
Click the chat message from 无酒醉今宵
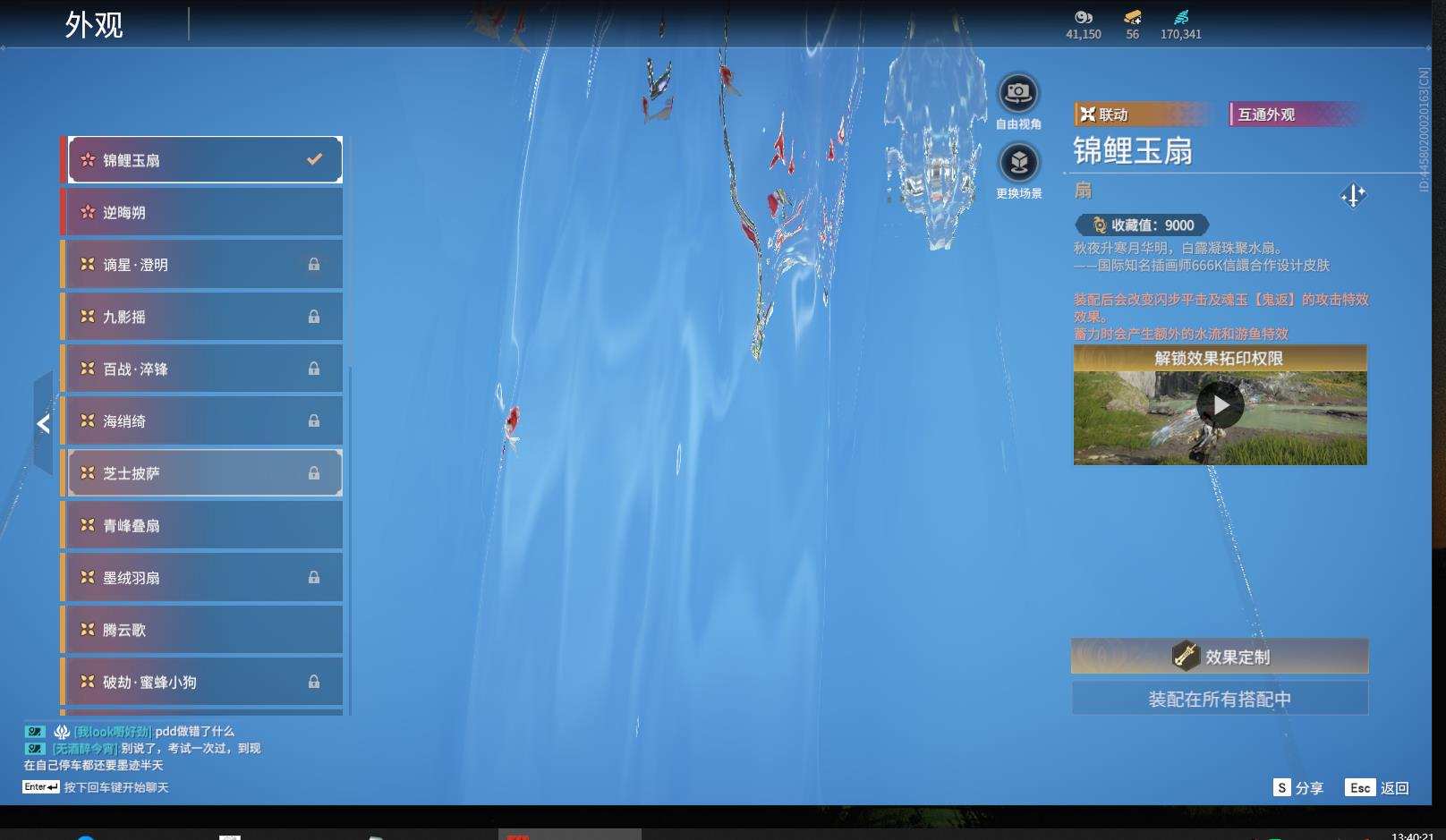tap(142, 756)
